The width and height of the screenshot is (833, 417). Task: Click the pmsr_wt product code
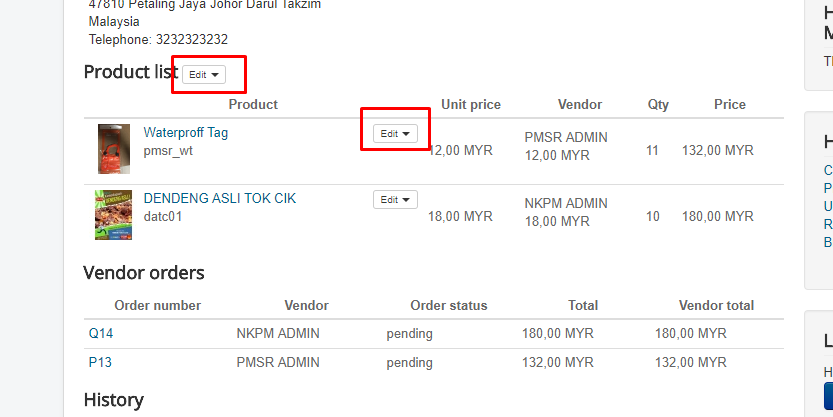coord(168,151)
